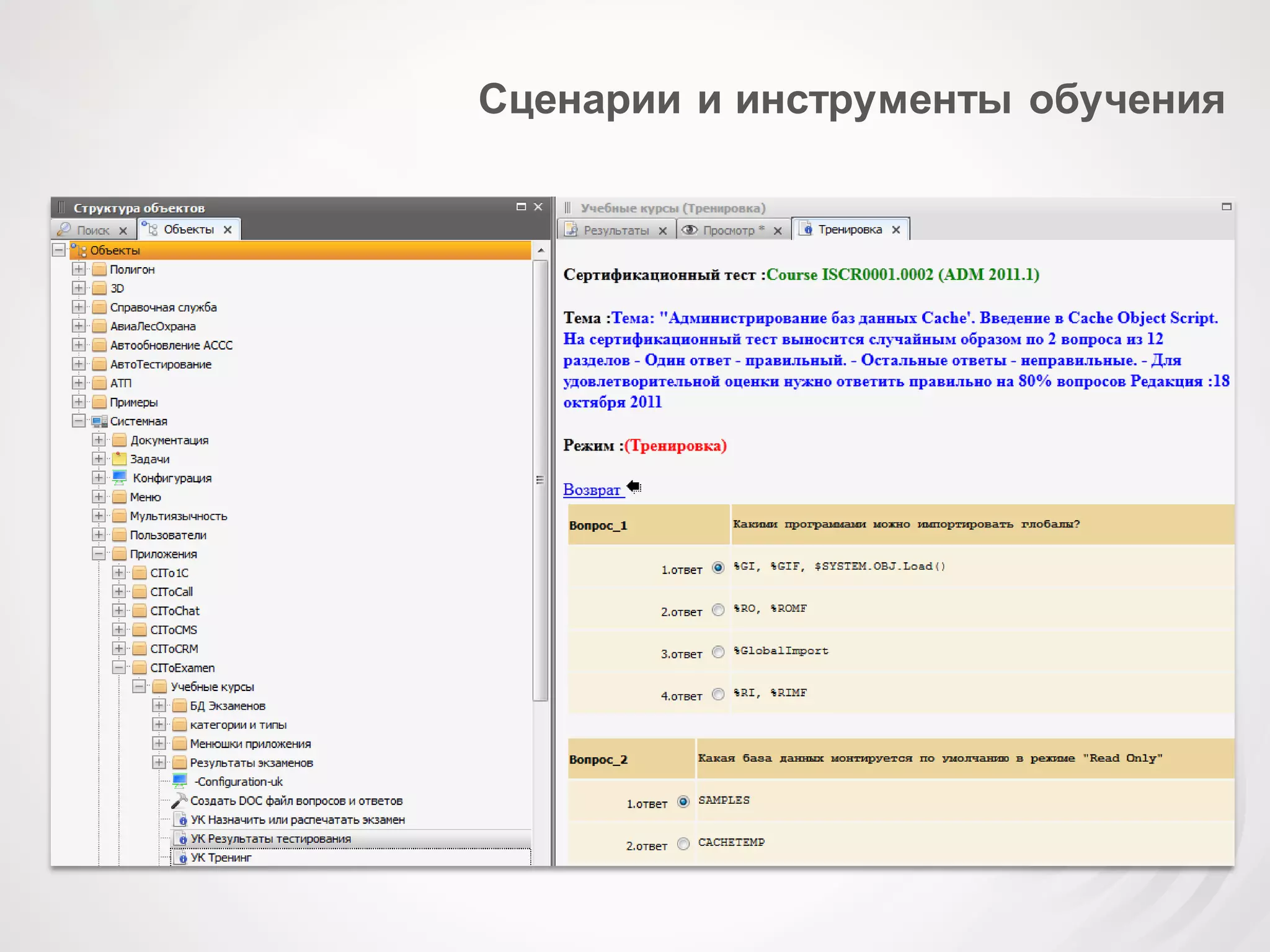Click the Результаты экзаменов folder icon

[179, 763]
